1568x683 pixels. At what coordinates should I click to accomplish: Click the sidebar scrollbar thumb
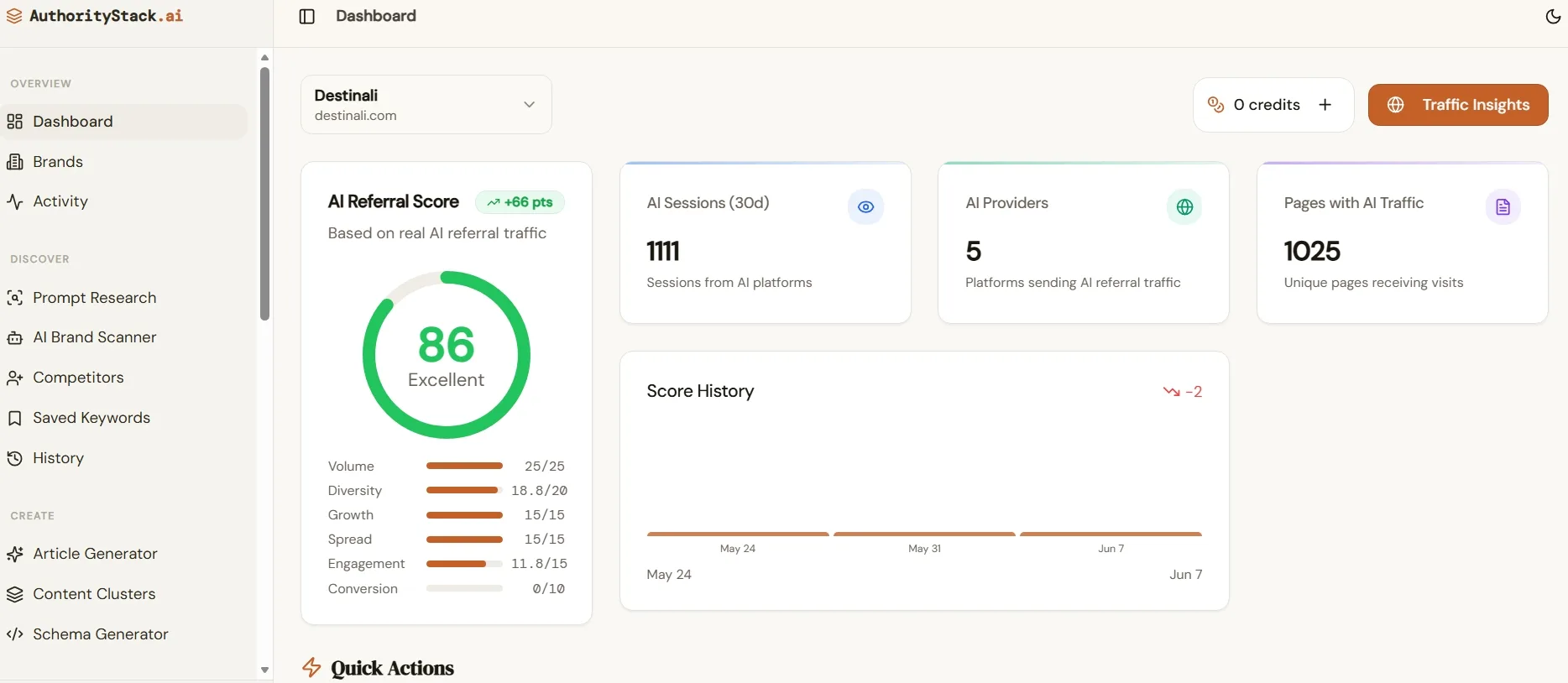coord(264,194)
